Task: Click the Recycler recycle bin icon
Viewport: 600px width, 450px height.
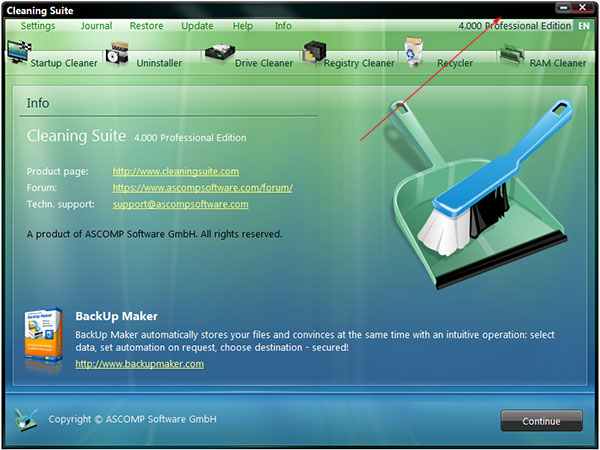Action: tap(414, 50)
